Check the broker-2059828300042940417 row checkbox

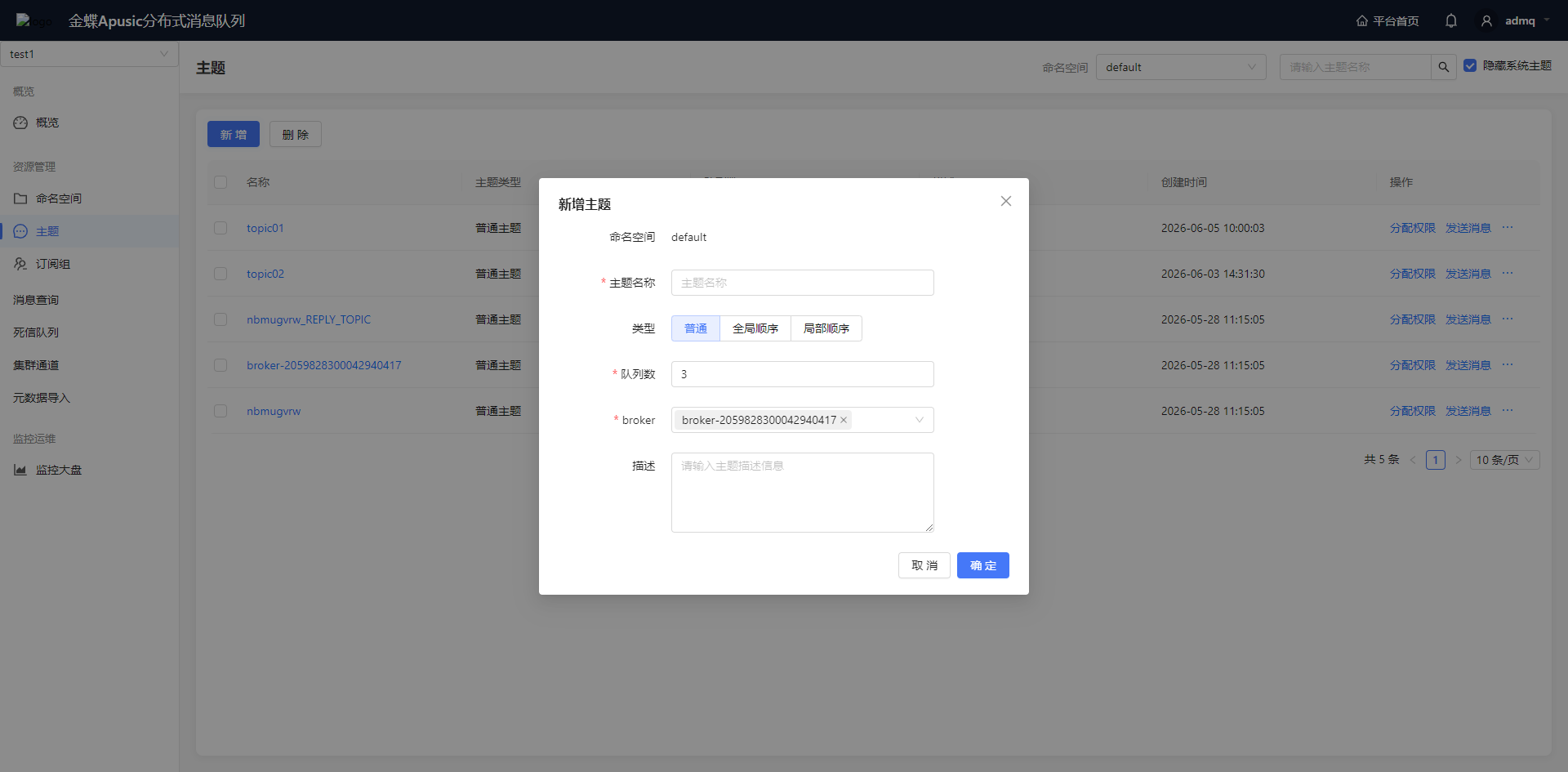click(x=220, y=365)
